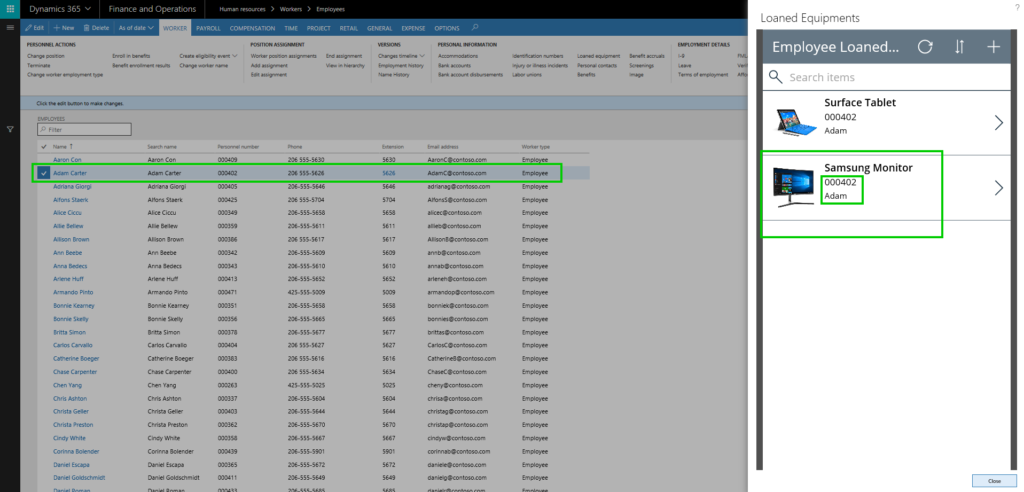Click the Employees Filter input field
This screenshot has height=492, width=1024.
84,129
